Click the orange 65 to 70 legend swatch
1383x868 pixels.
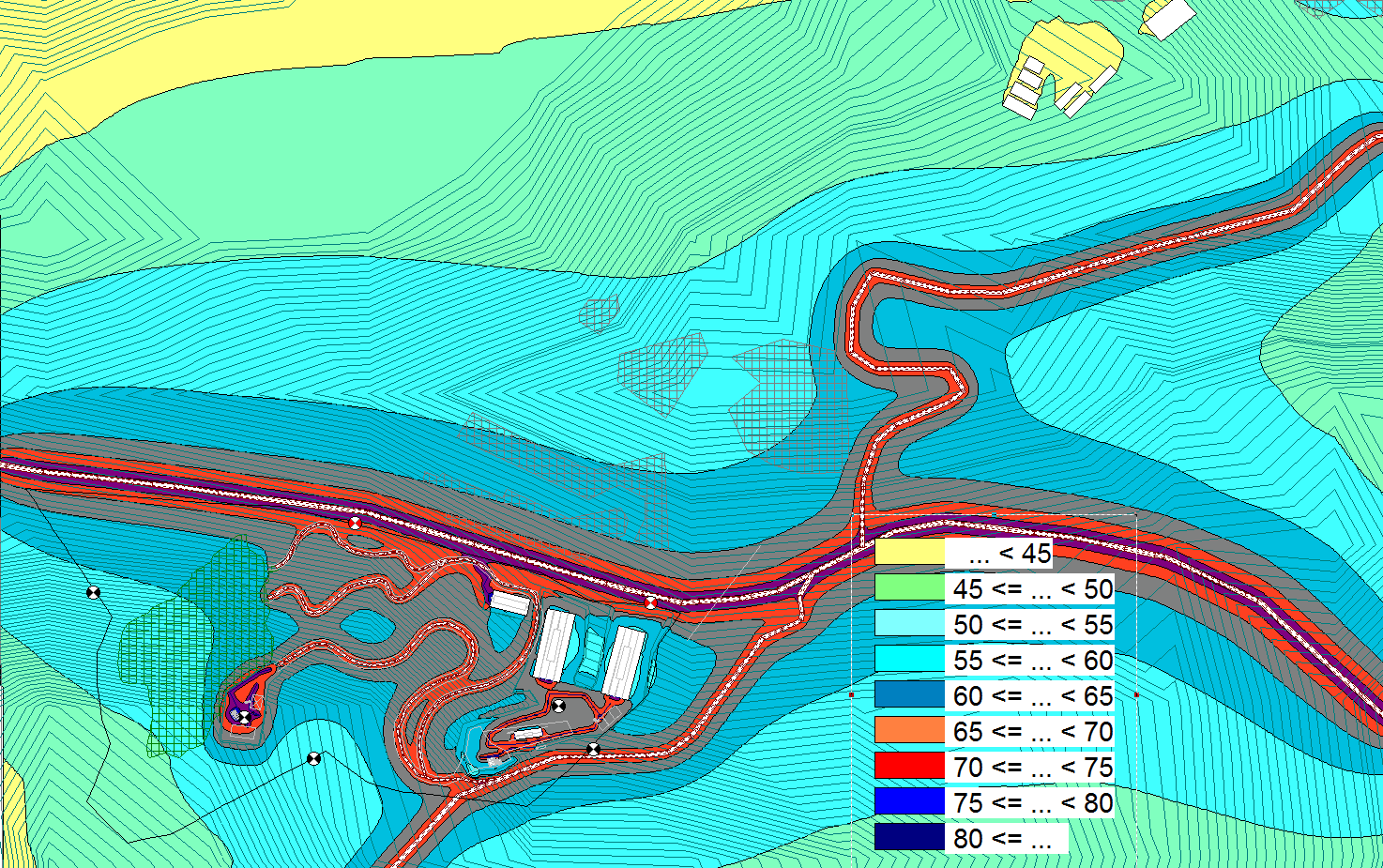tap(909, 731)
